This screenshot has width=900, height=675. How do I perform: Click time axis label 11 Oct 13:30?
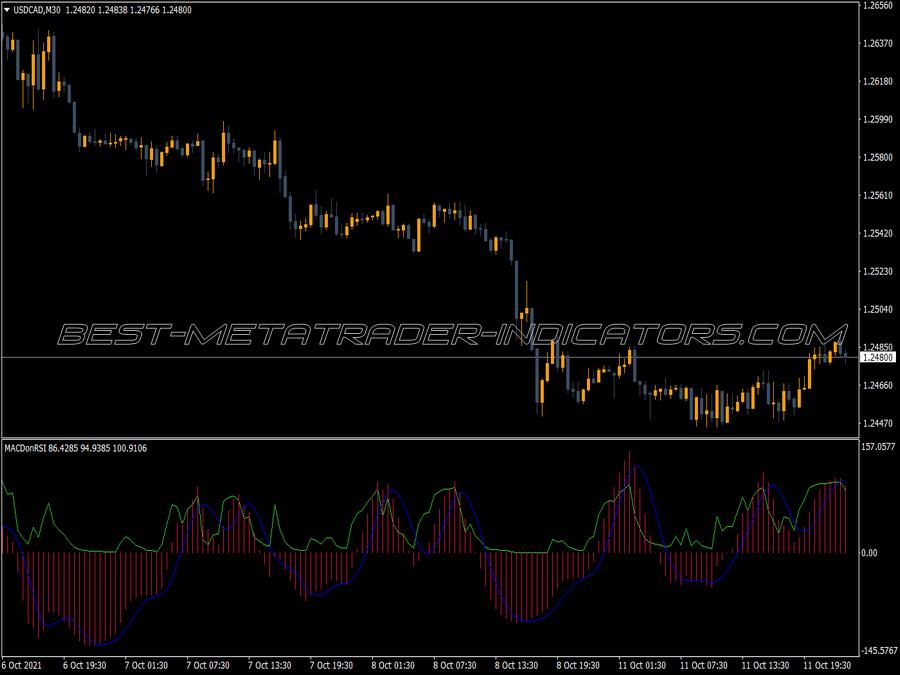click(766, 666)
